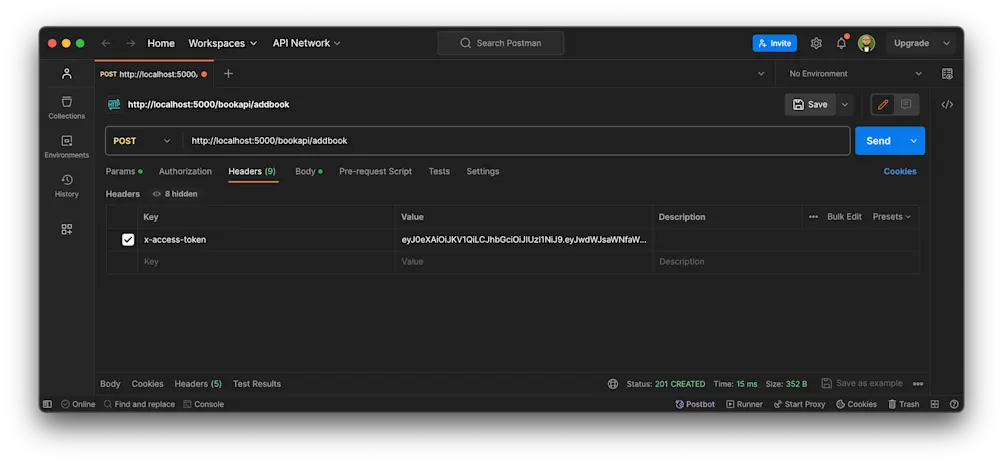Go forward with the right arrow
The image size is (1003, 464).
coord(130,43)
